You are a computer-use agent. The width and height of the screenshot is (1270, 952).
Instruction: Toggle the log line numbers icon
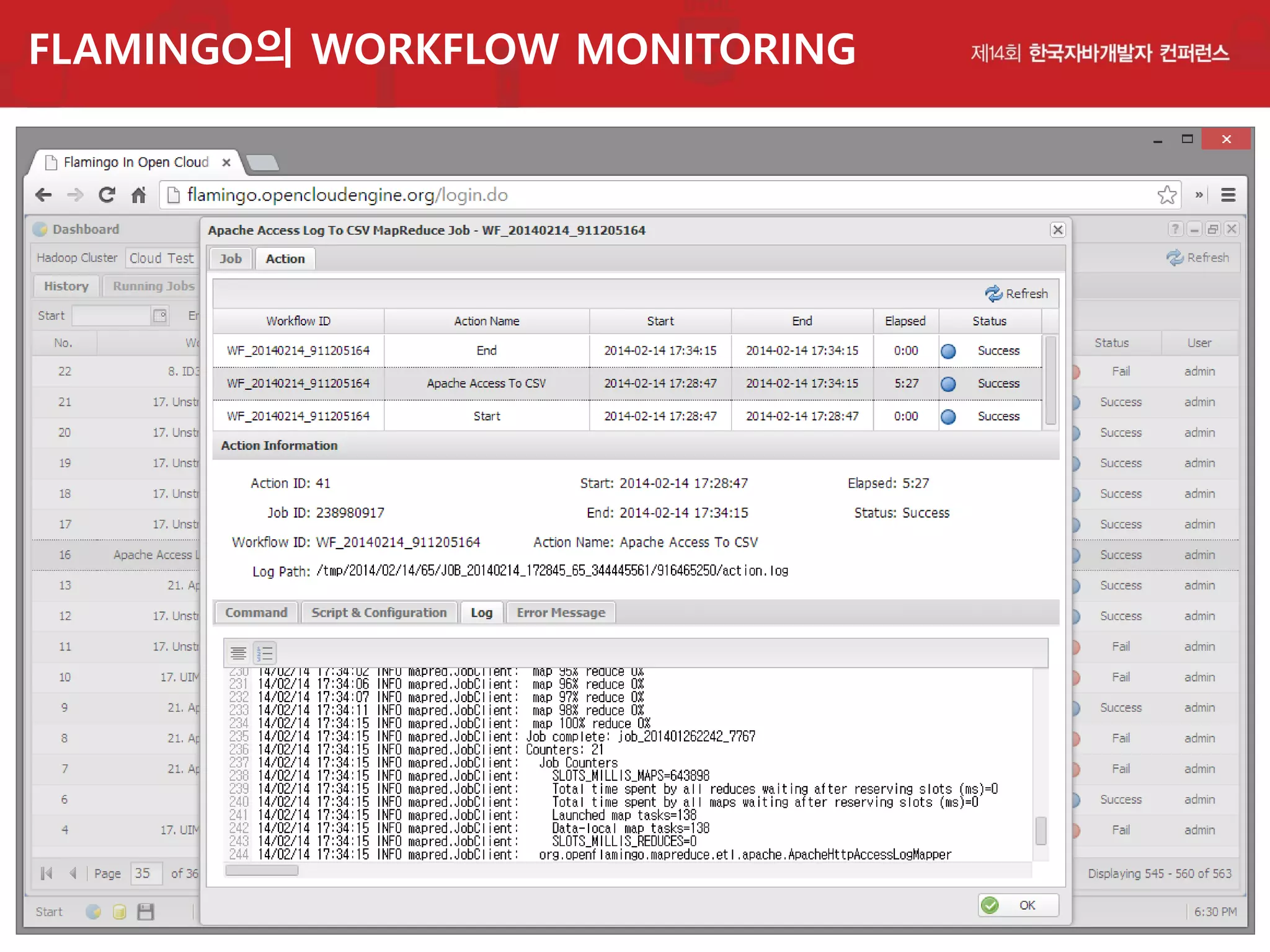265,653
